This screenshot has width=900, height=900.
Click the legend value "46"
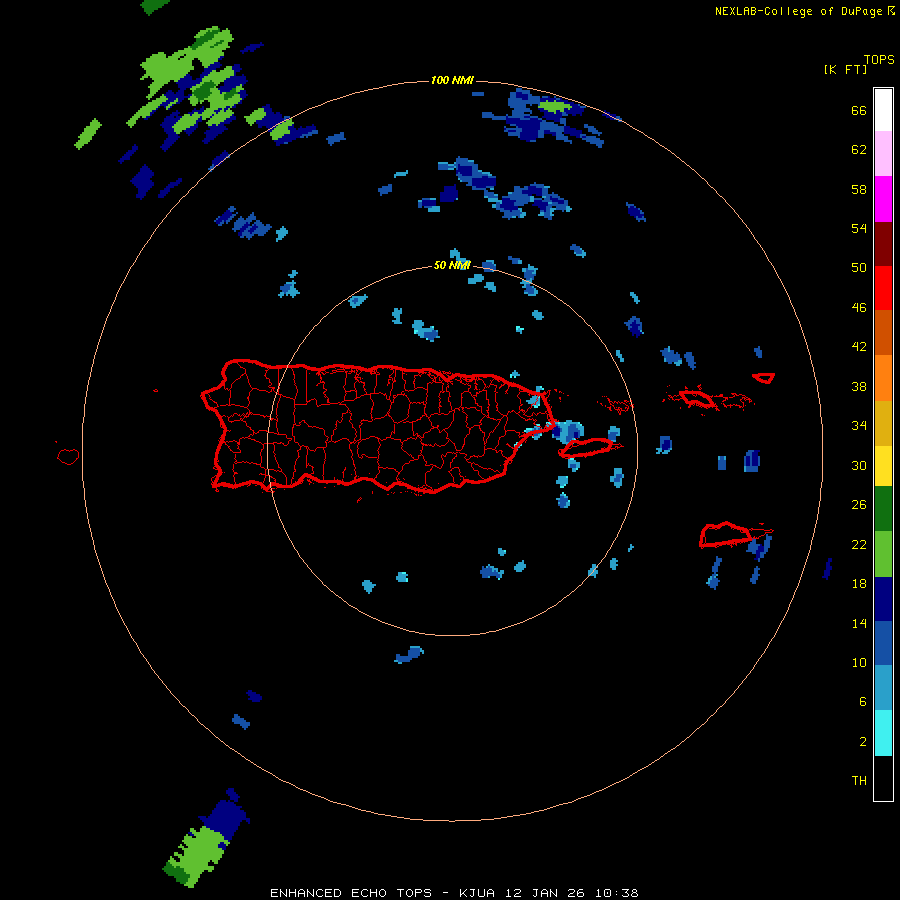point(859,308)
